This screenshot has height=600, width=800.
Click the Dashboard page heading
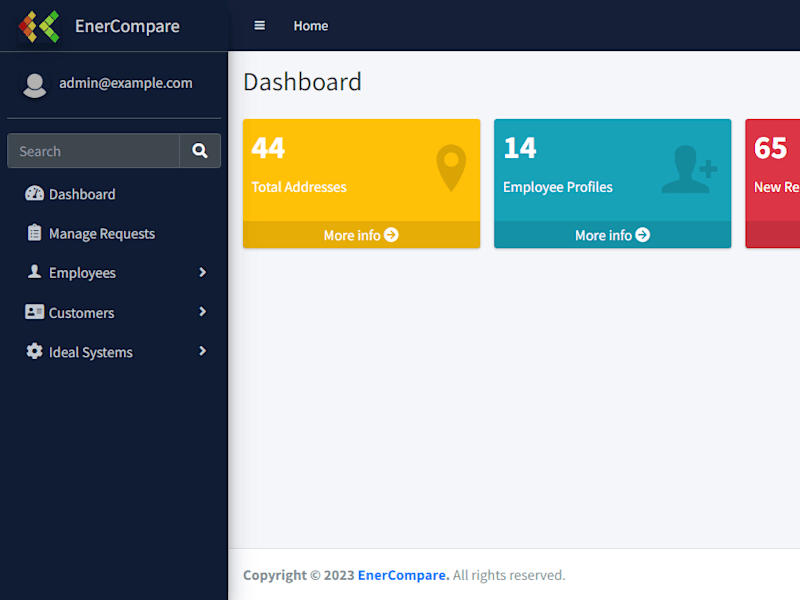303,82
